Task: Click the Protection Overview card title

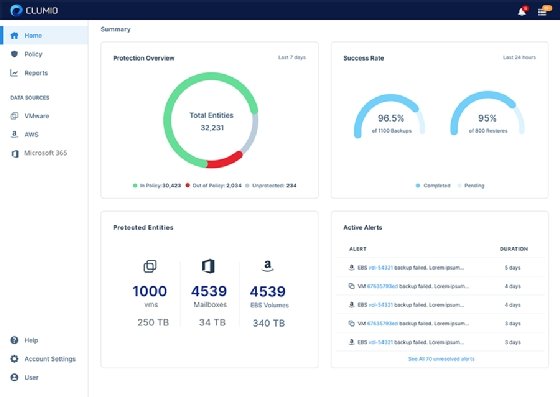Action: point(144,58)
